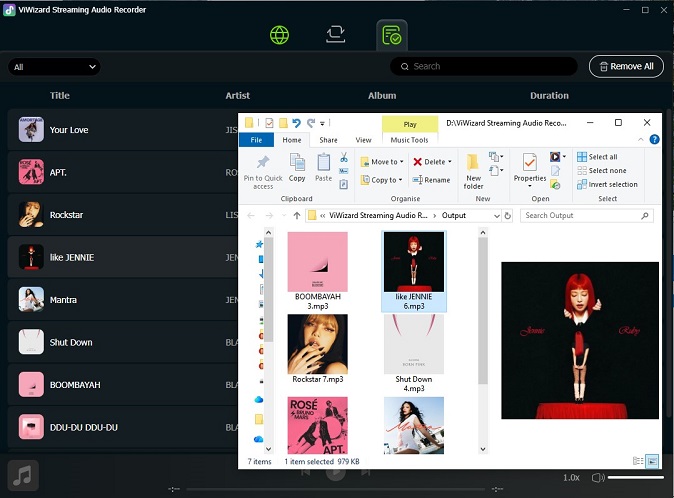
Task: Switch Explorer to large icons view
Action: [652, 461]
